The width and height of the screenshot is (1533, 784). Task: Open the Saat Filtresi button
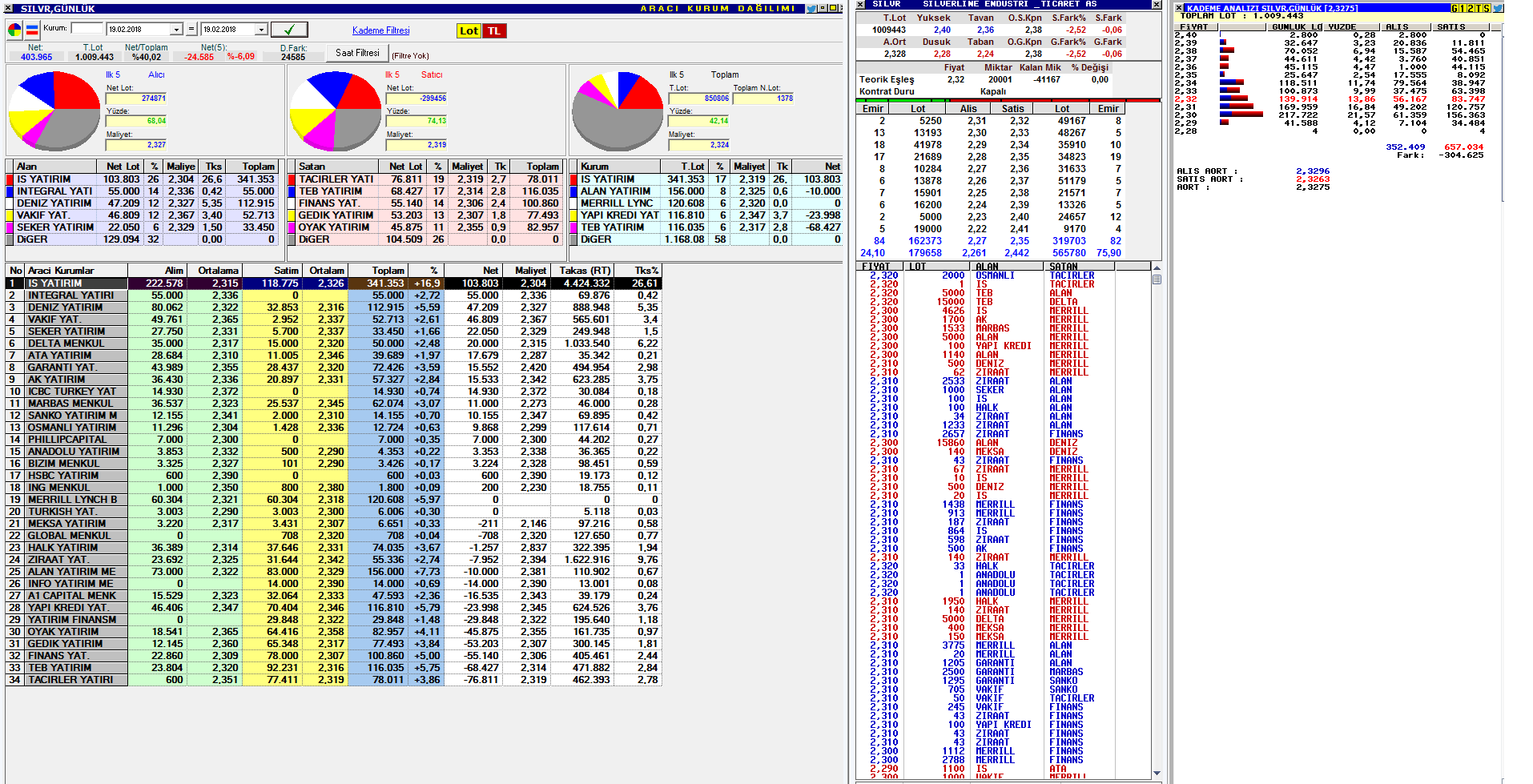[357, 53]
